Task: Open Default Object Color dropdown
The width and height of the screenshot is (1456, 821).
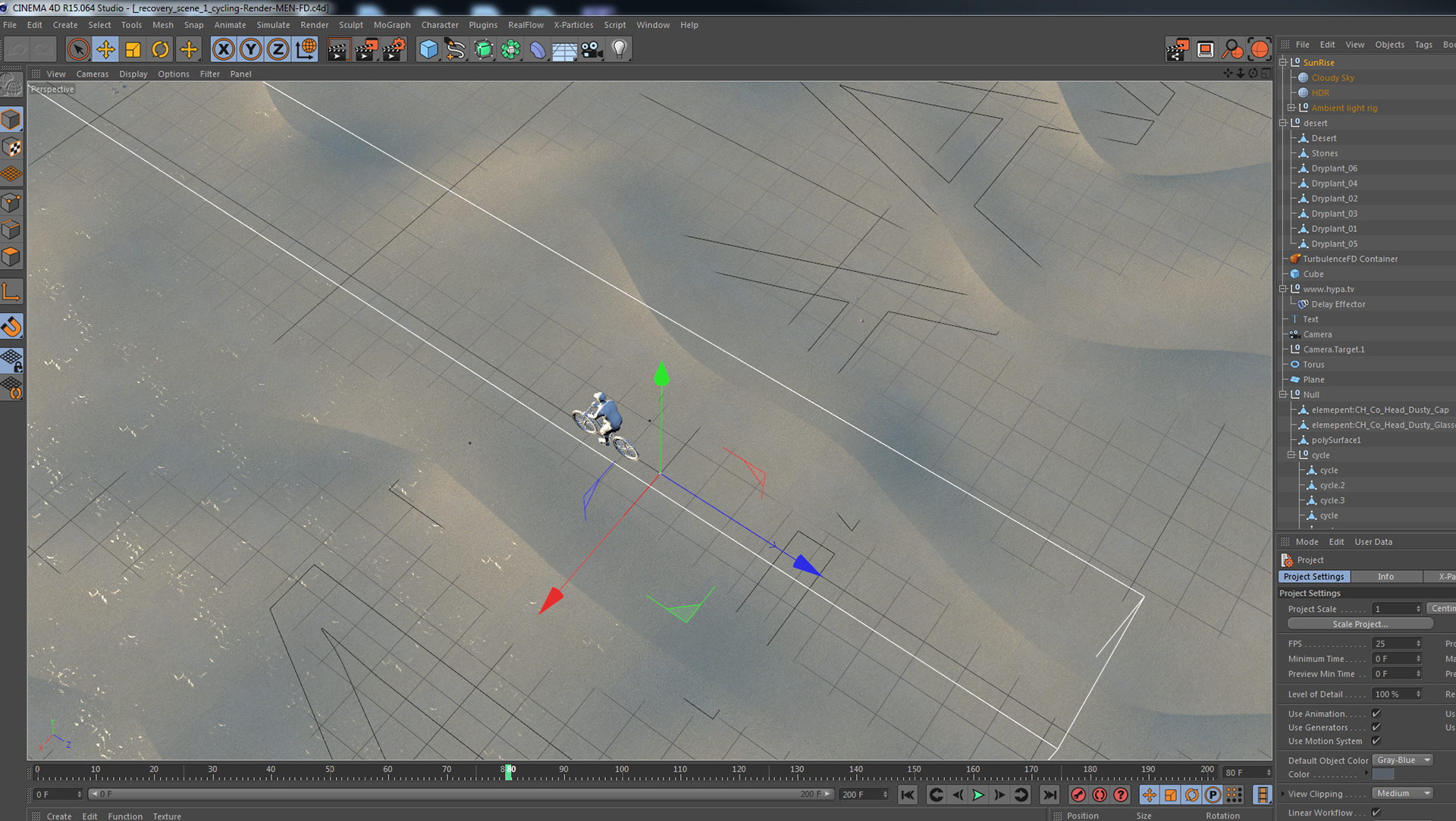Action: point(1403,760)
